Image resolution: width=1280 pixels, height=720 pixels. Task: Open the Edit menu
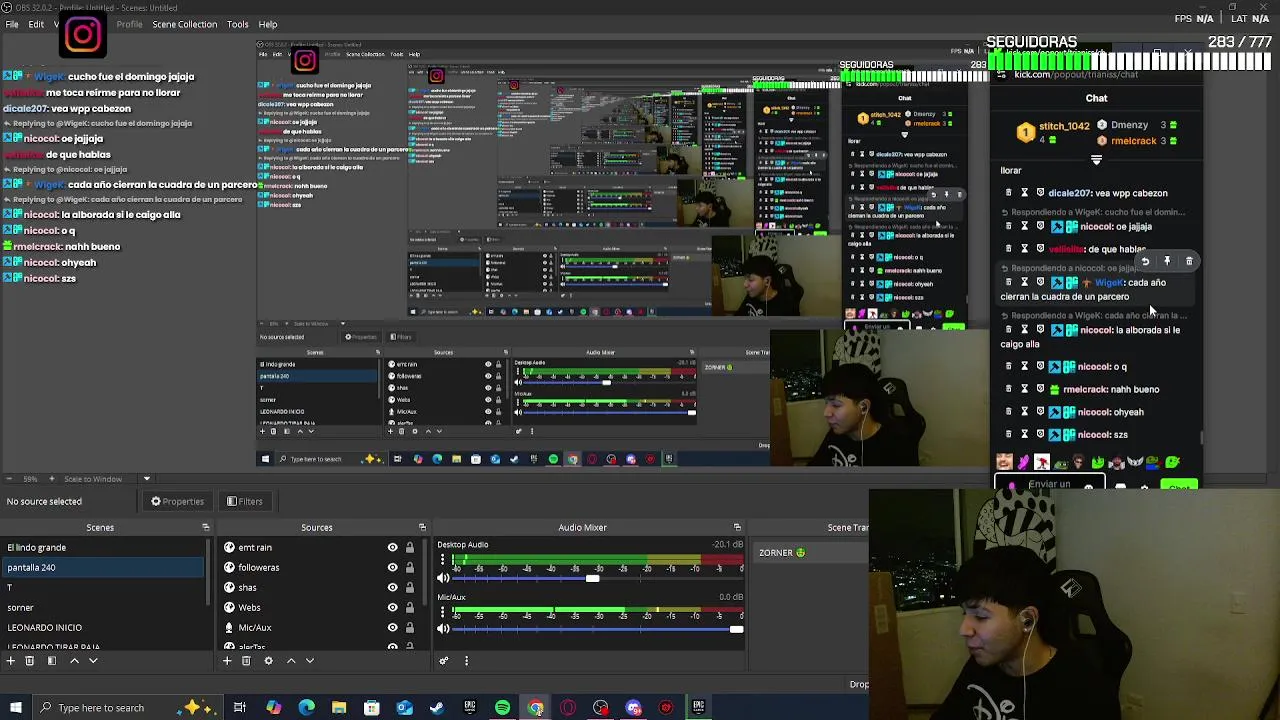click(36, 24)
